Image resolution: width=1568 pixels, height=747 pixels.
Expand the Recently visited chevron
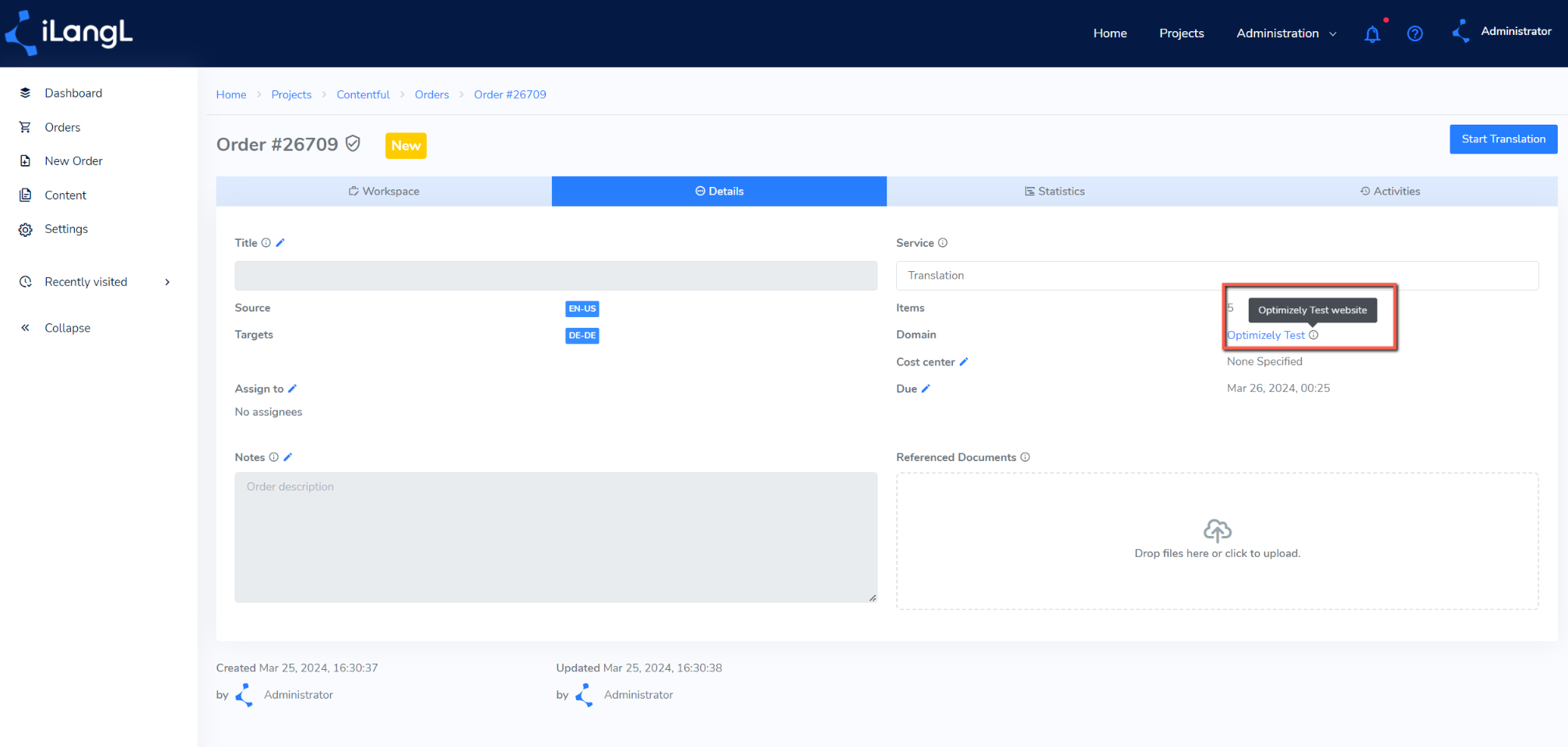[x=167, y=282]
